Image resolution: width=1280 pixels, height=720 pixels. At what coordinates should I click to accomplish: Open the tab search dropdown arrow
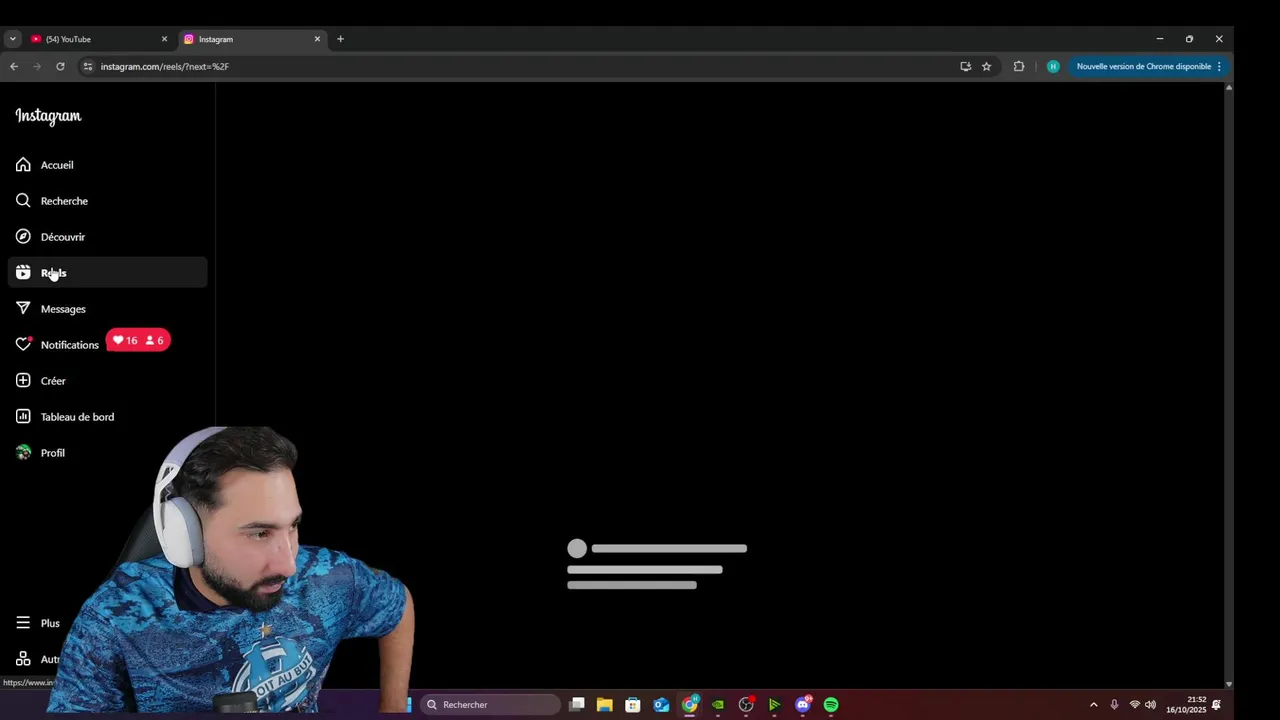[x=12, y=39]
